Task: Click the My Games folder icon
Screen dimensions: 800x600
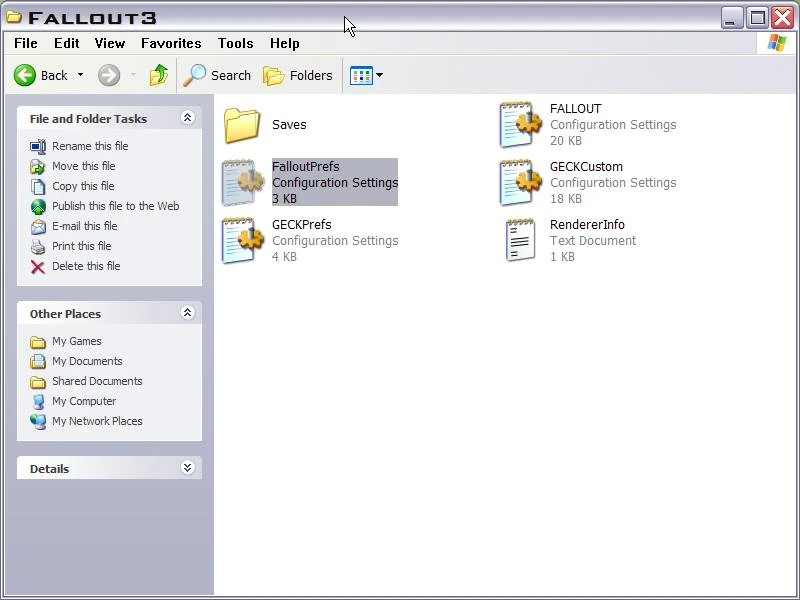Action: point(38,342)
